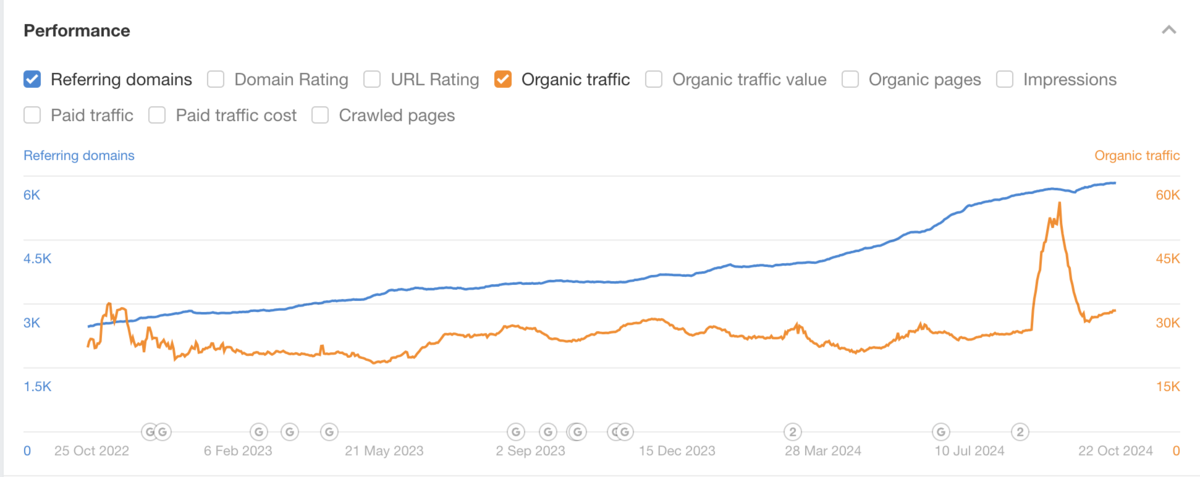The width and height of the screenshot is (1200, 477).
Task: Click Google marker above 2 Sep 2023 label
Action: [516, 432]
